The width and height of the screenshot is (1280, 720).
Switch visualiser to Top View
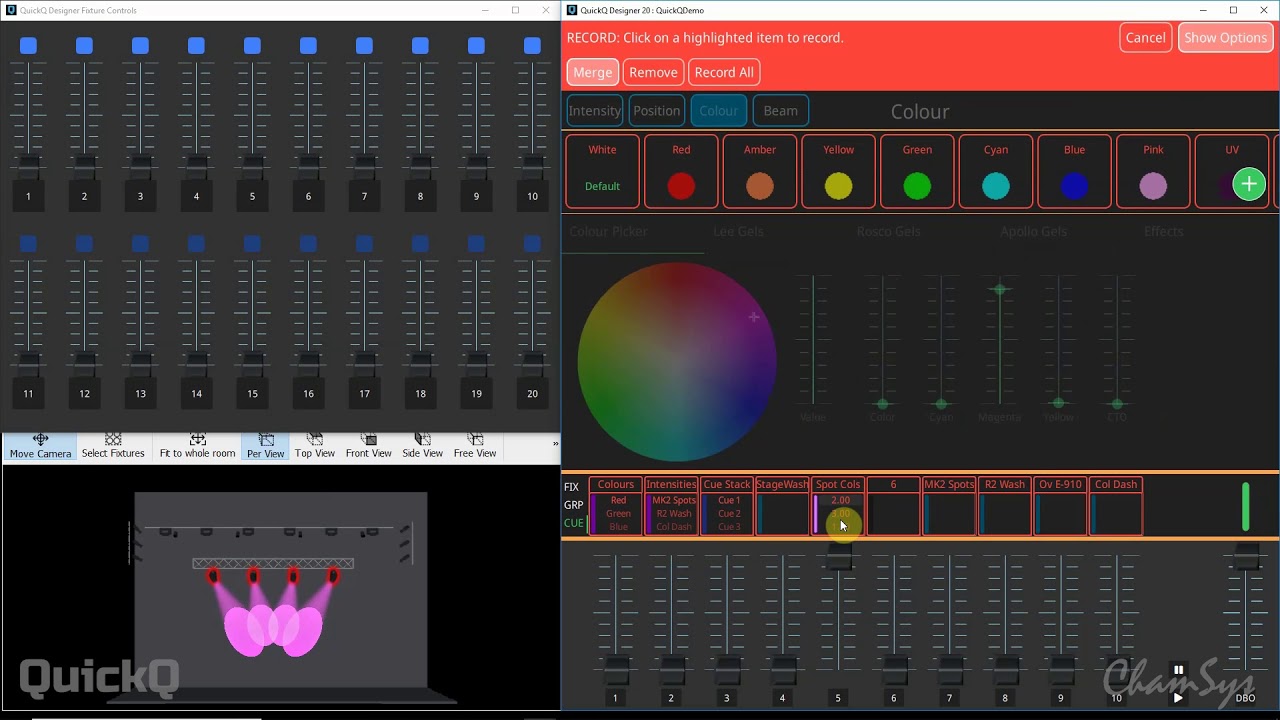click(x=315, y=446)
